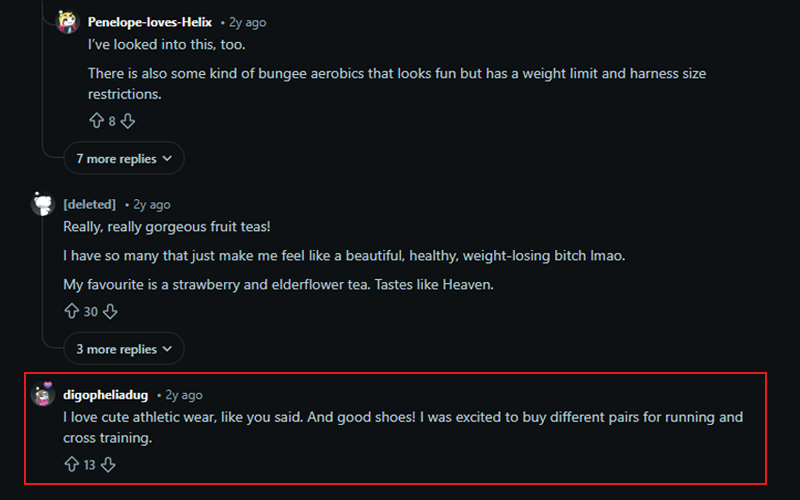Upvote the deleted user's fruit teas comment
The image size is (800, 500).
(71, 312)
